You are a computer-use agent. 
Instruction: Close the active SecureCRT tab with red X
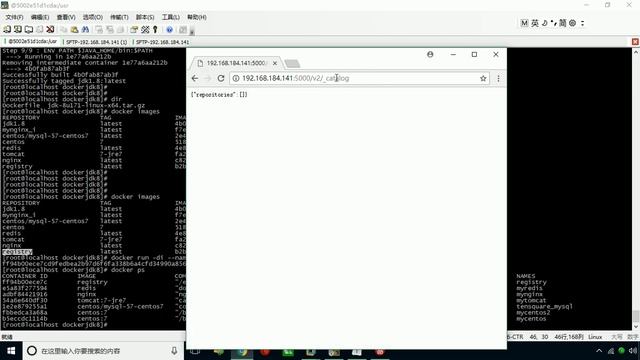coord(635,42)
